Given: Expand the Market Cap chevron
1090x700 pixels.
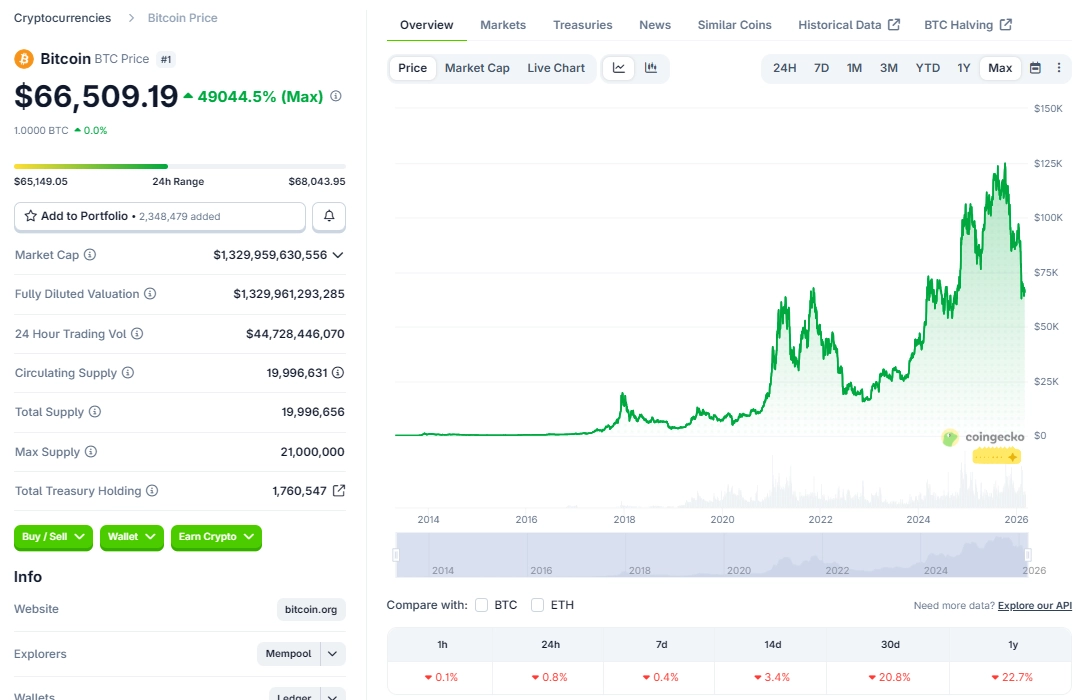Looking at the screenshot, I should tap(337, 254).
